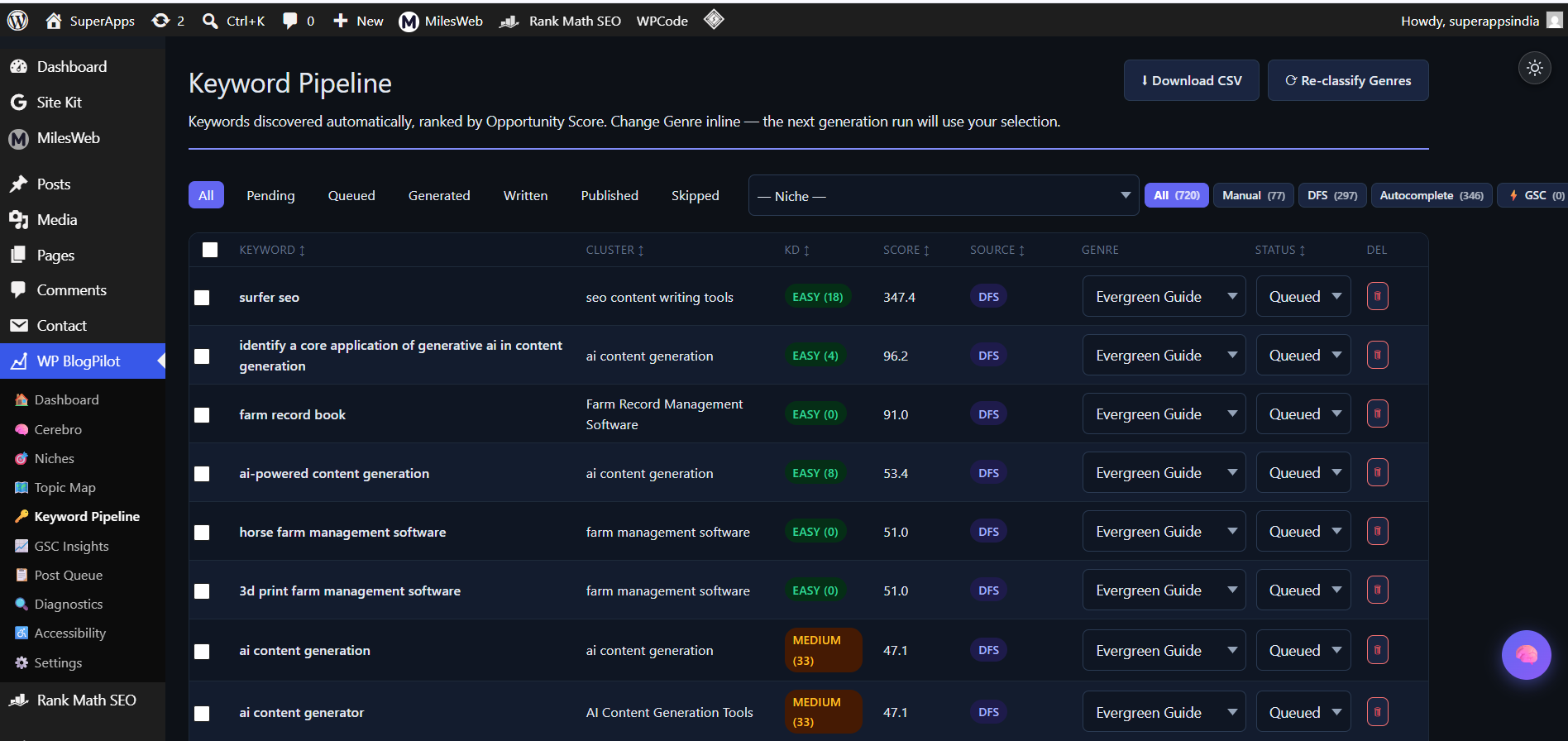Check the identify a core application row
The width and height of the screenshot is (1568, 741).
(x=202, y=356)
